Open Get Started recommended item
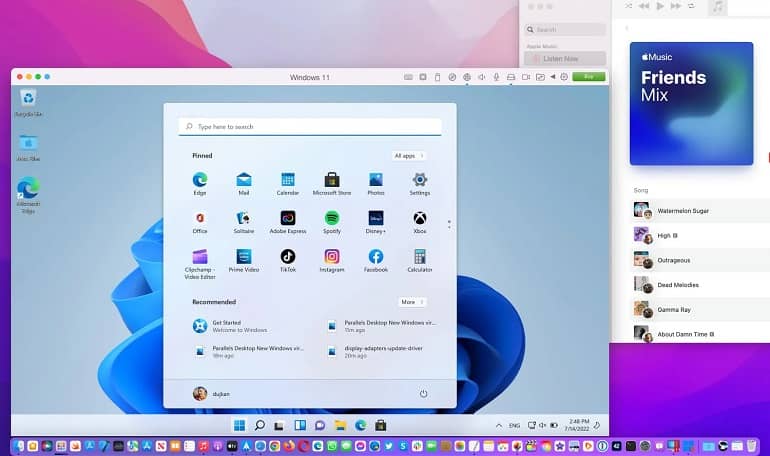The height and width of the screenshot is (456, 770). (x=230, y=326)
